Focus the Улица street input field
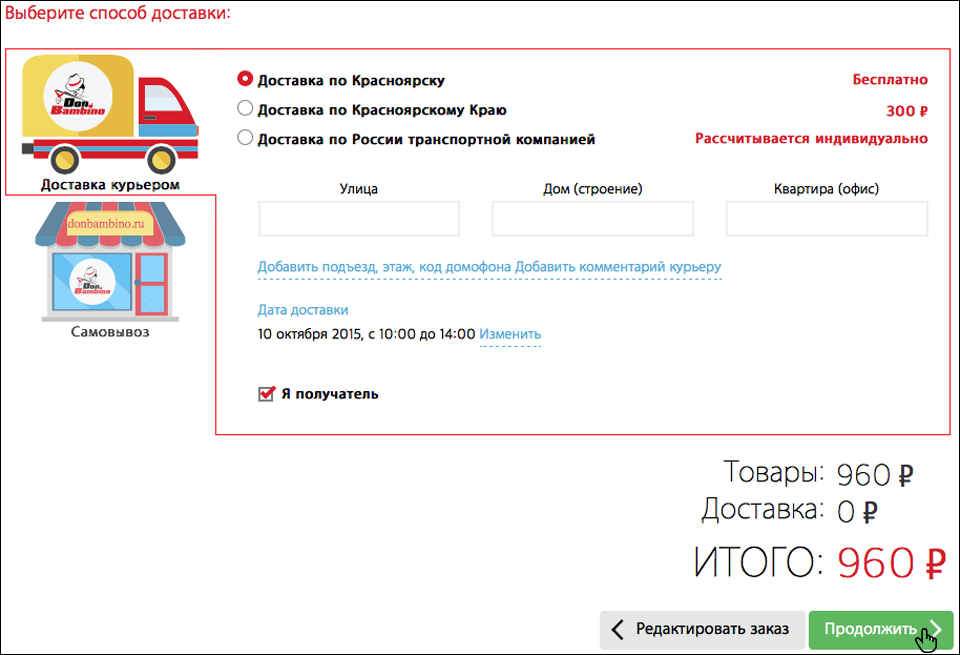This screenshot has width=960, height=655. click(359, 219)
